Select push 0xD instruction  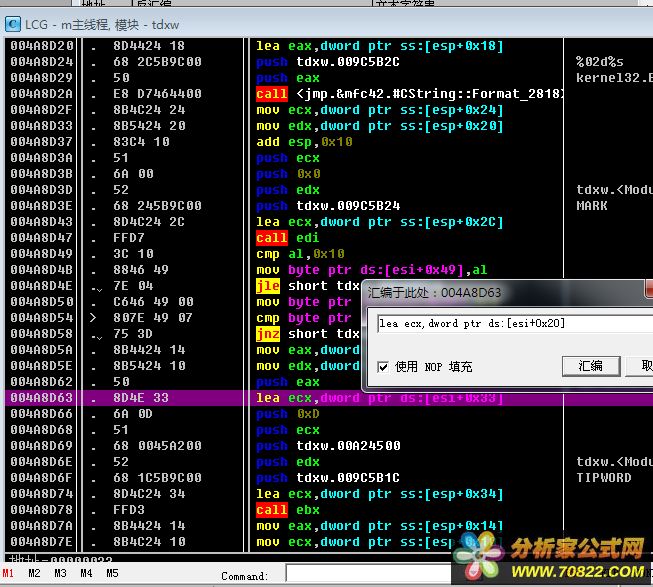288,414
